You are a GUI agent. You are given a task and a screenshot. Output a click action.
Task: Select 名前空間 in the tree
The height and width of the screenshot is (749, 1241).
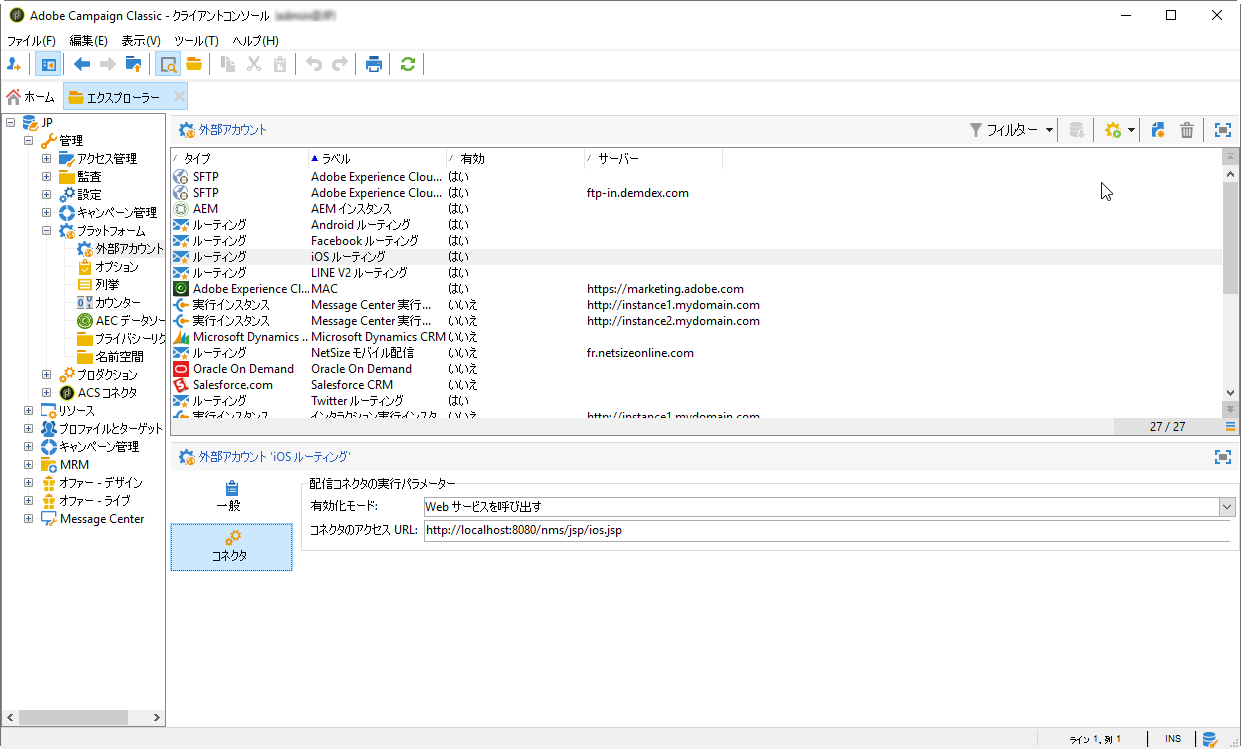[x=119, y=357]
